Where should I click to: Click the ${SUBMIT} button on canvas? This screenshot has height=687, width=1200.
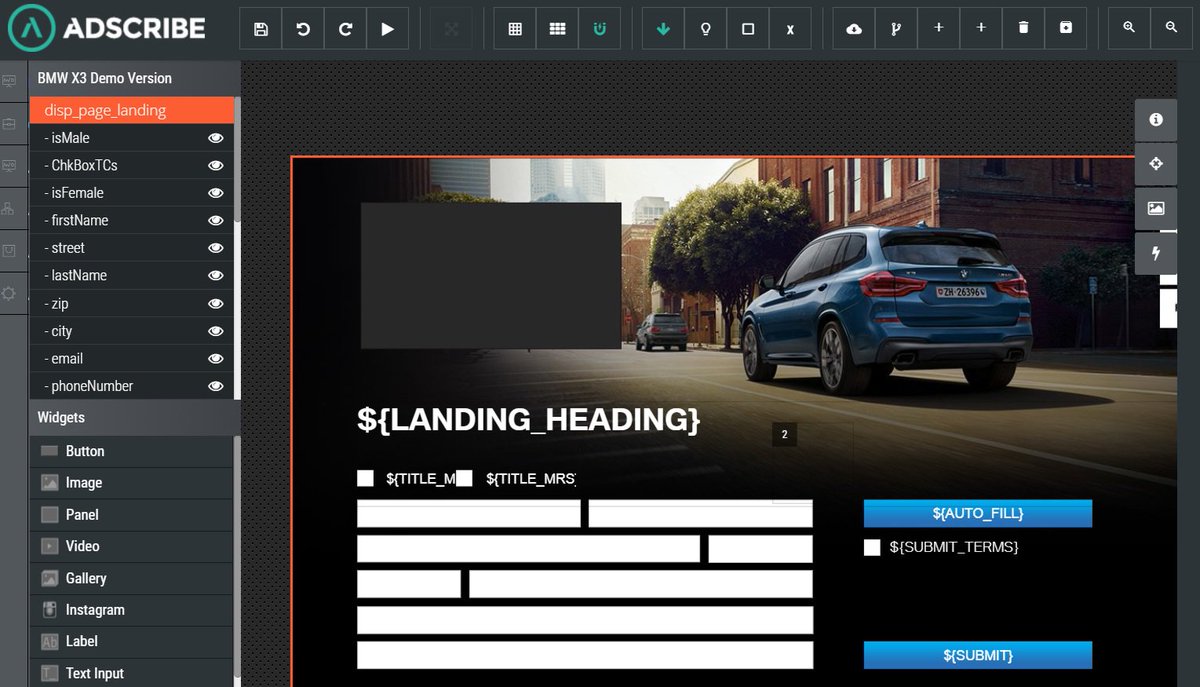[x=978, y=655]
